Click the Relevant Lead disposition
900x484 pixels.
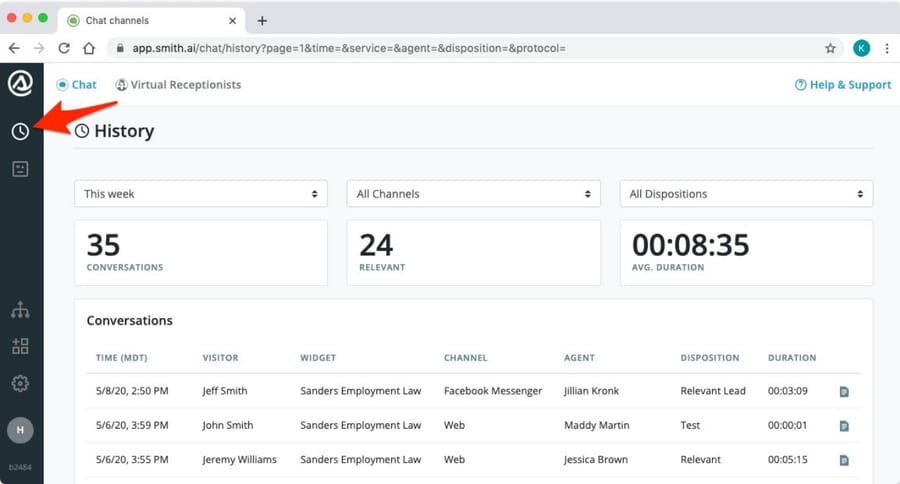point(713,391)
